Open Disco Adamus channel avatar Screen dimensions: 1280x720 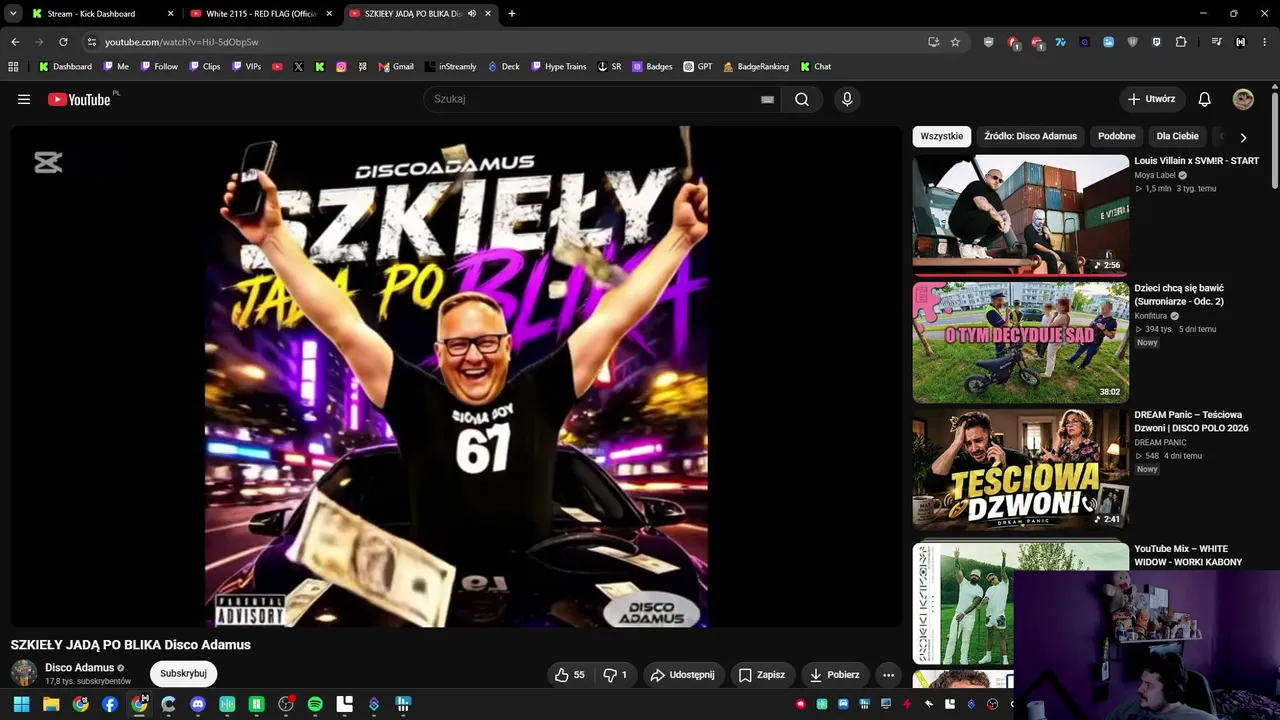[x=24, y=673]
